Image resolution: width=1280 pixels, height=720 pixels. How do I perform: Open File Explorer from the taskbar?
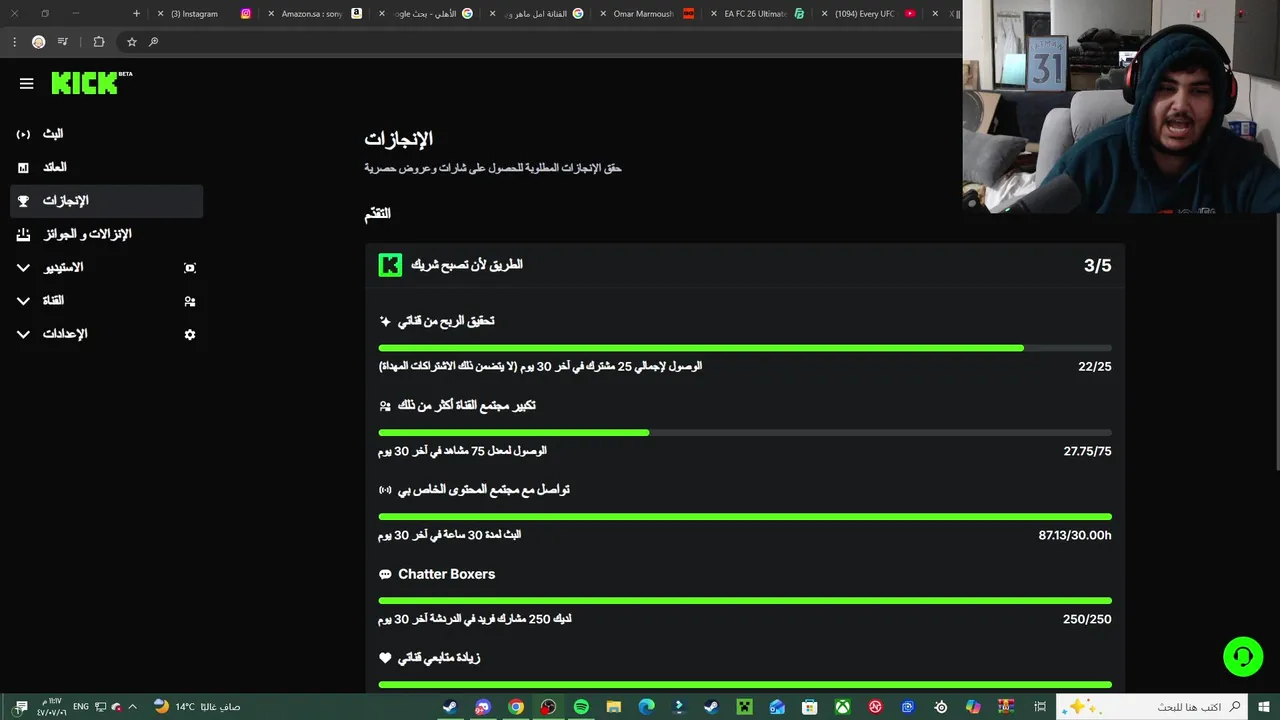pos(614,707)
